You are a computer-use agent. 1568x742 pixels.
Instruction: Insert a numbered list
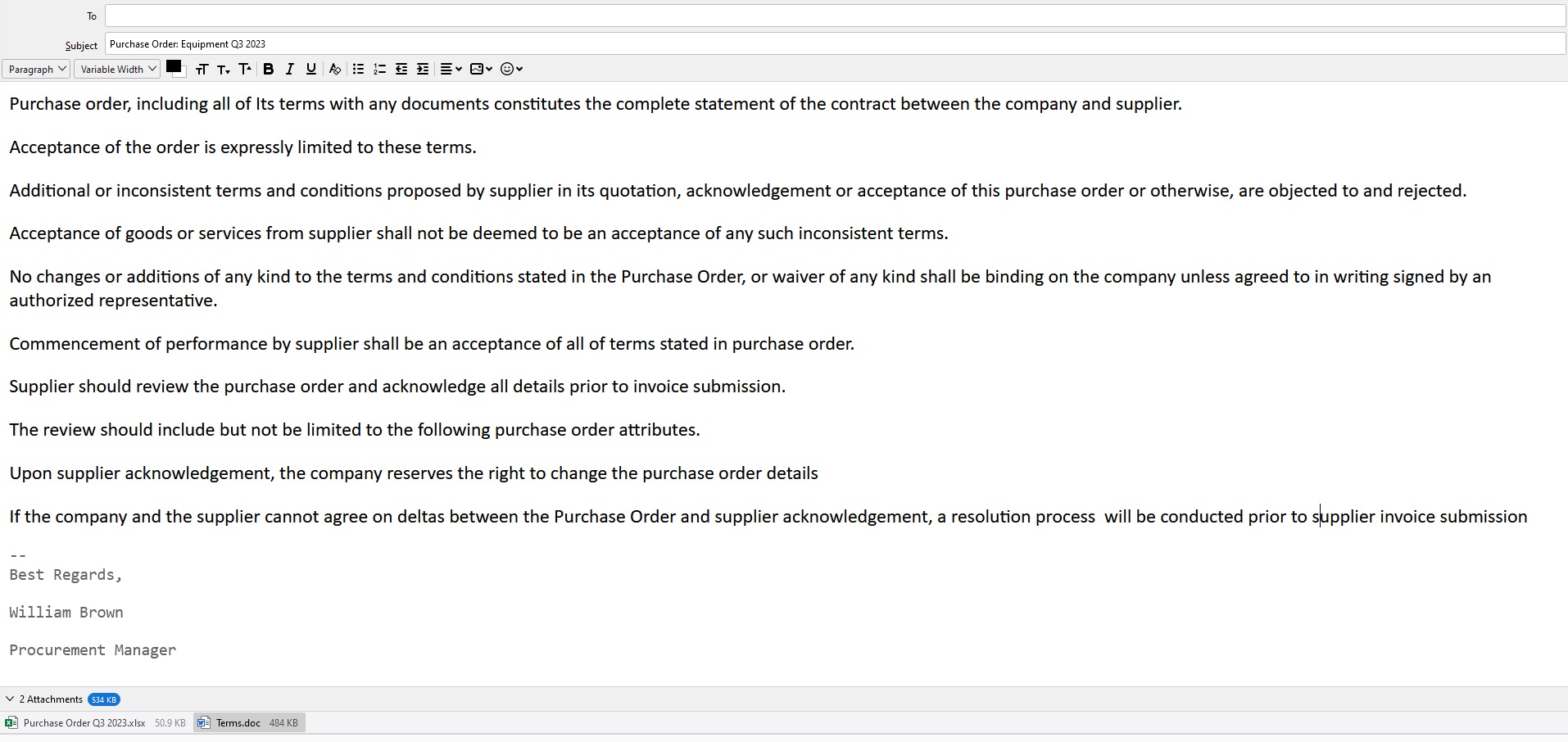(x=379, y=69)
